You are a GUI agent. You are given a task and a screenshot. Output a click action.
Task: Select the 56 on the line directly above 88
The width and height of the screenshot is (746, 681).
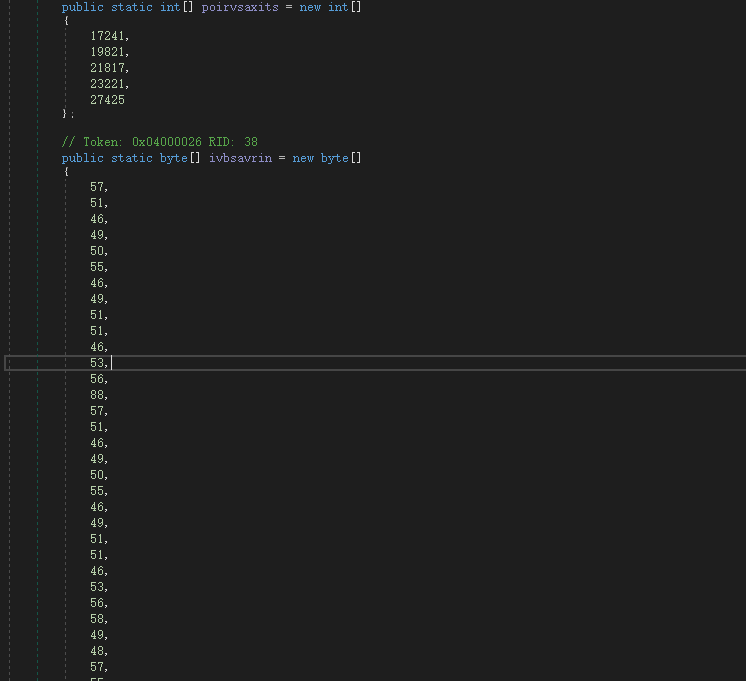click(x=97, y=379)
